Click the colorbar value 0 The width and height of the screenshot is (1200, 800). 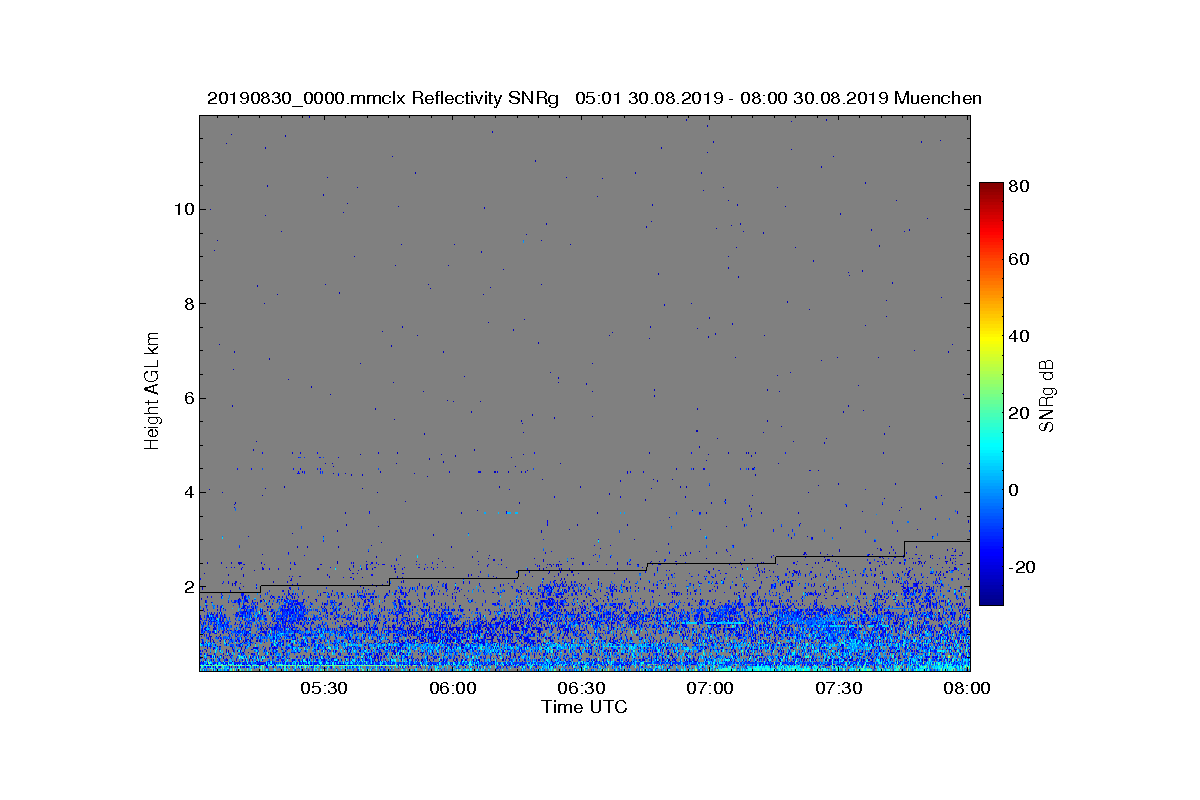click(x=1015, y=490)
